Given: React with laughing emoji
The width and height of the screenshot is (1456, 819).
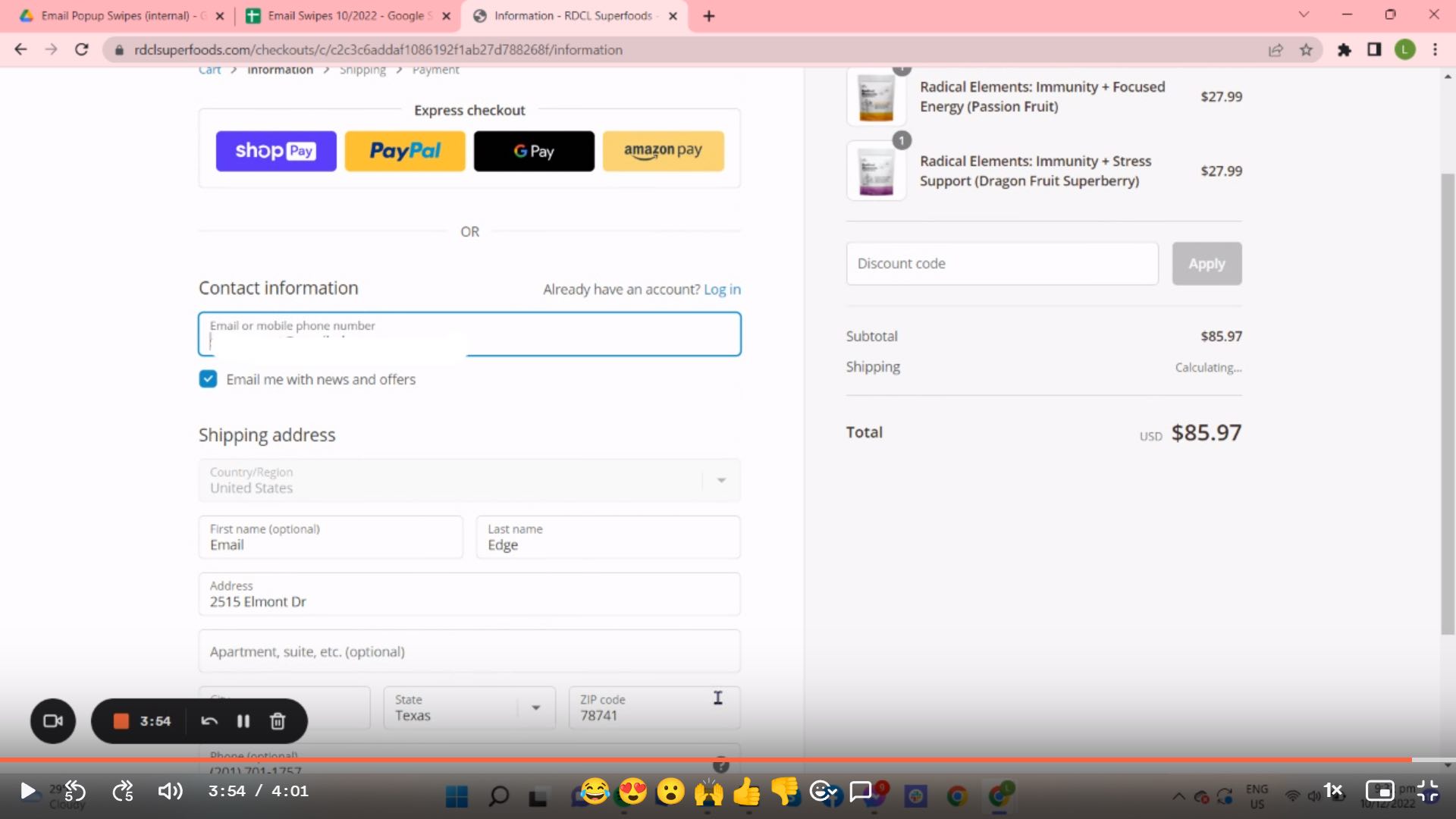Looking at the screenshot, I should coord(595,792).
